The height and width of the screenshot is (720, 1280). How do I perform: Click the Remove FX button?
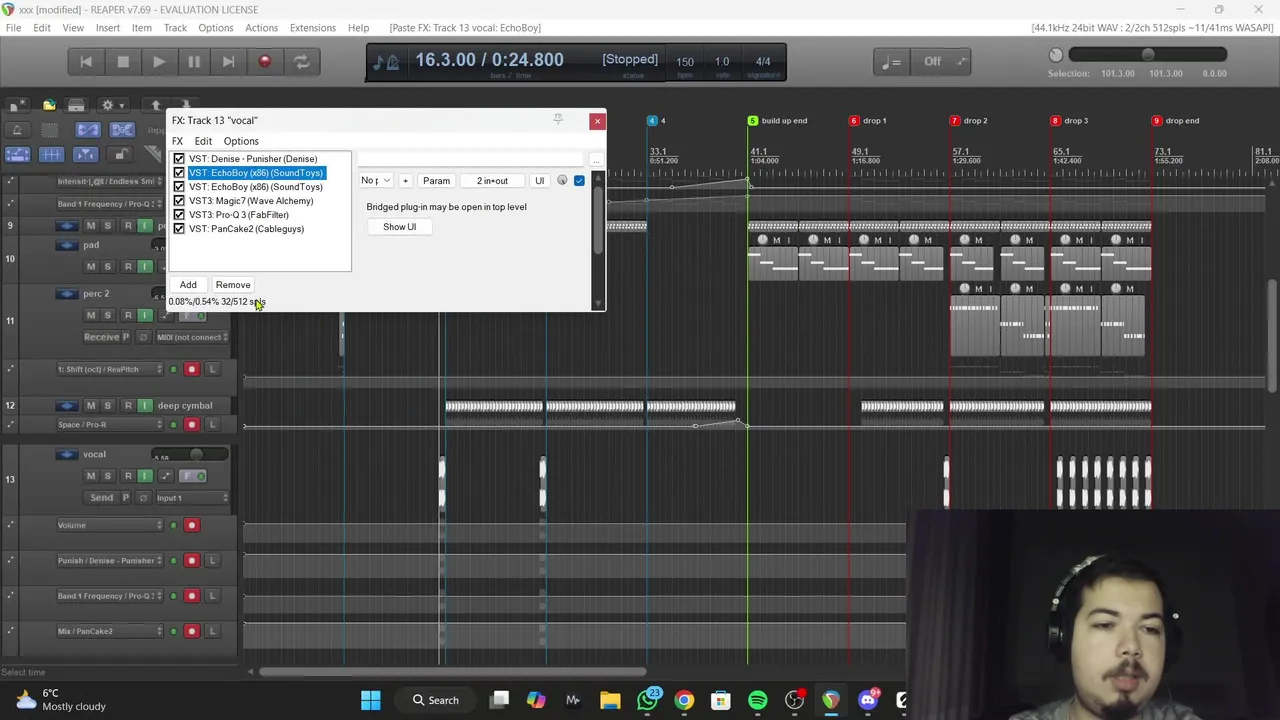(x=233, y=285)
